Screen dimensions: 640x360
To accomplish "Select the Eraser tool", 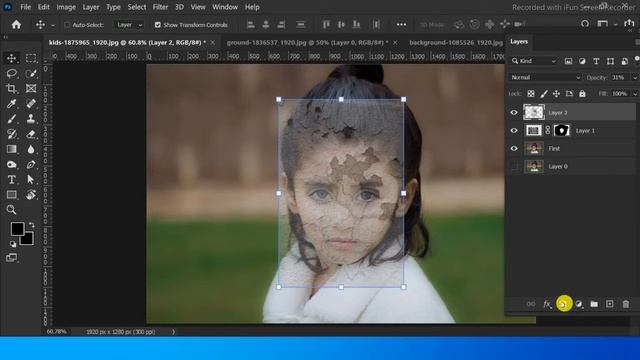I will click(x=31, y=134).
